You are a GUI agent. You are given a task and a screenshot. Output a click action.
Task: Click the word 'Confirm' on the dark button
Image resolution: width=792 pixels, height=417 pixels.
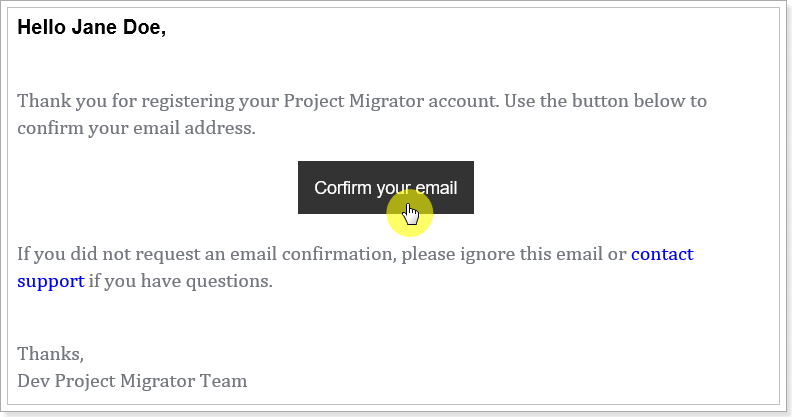pyautogui.click(x=343, y=188)
